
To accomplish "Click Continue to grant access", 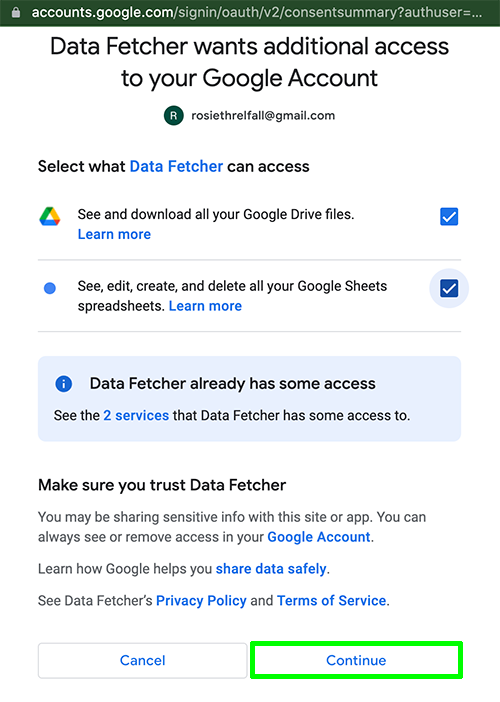I will pyautogui.click(x=356, y=660).
